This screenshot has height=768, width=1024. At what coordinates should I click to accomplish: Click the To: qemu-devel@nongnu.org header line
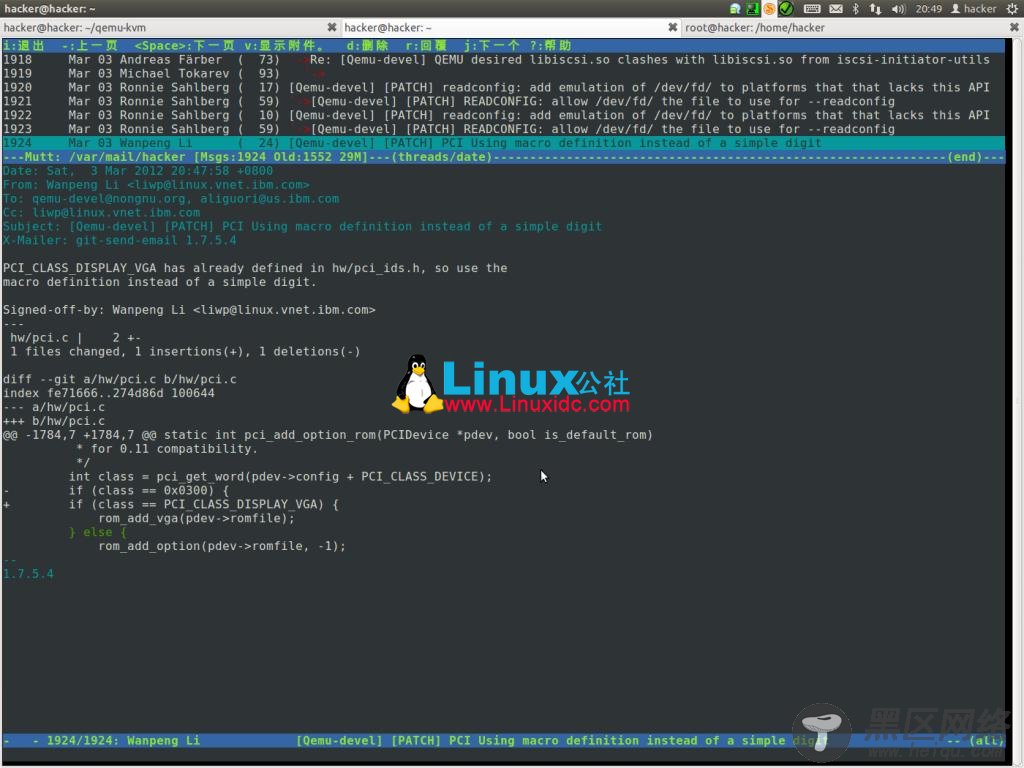pyautogui.click(x=170, y=199)
